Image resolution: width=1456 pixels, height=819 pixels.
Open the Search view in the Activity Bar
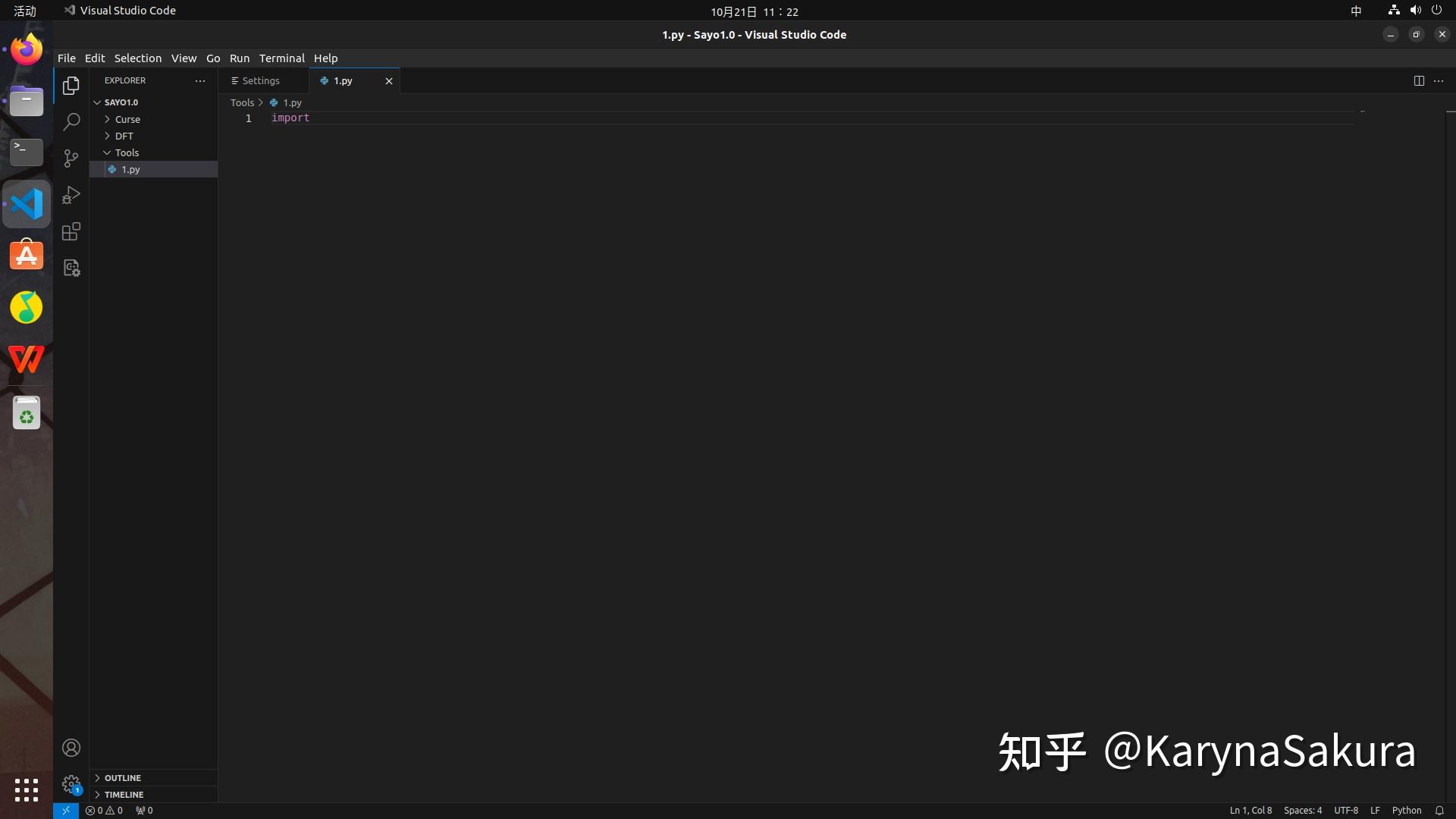71,121
